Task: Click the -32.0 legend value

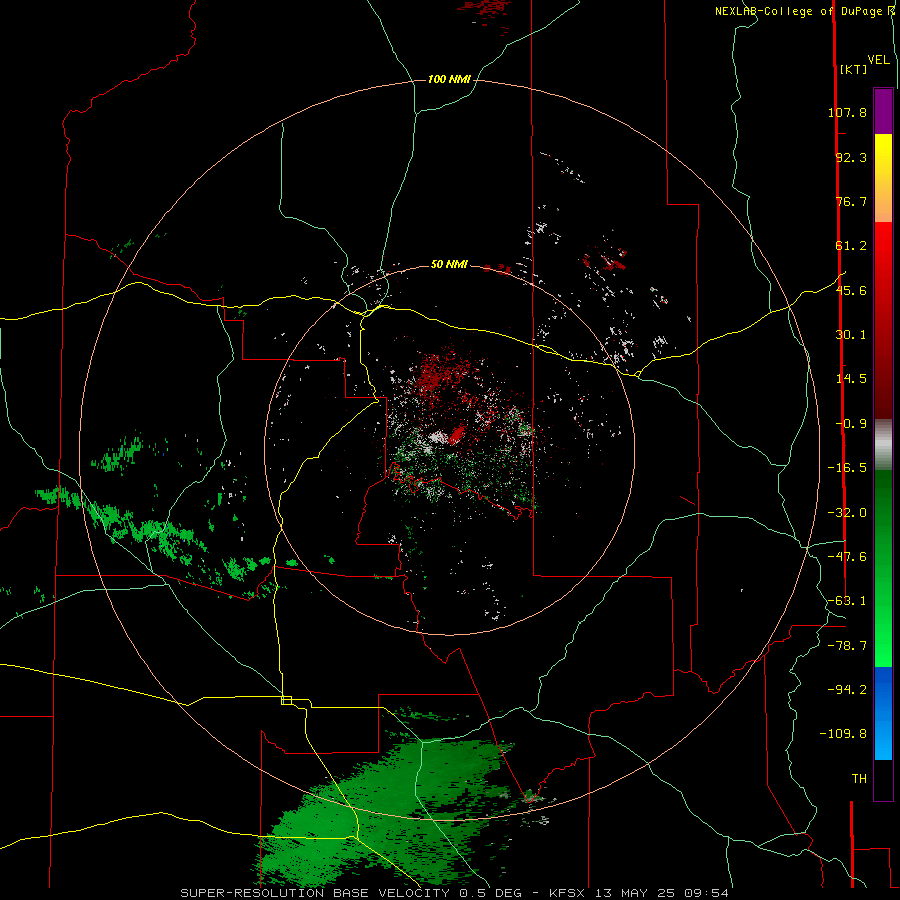Action: click(x=847, y=513)
